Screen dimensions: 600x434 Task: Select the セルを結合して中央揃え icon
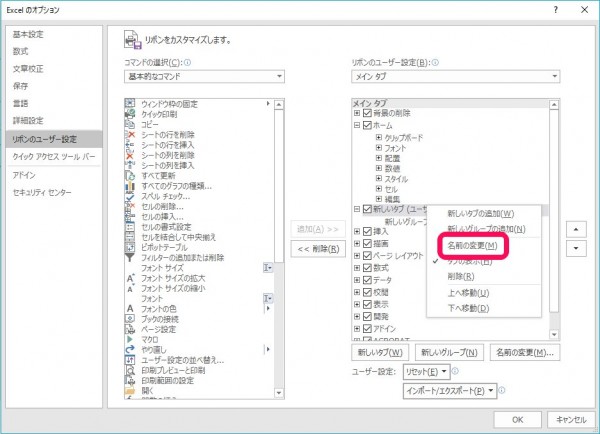coord(130,237)
